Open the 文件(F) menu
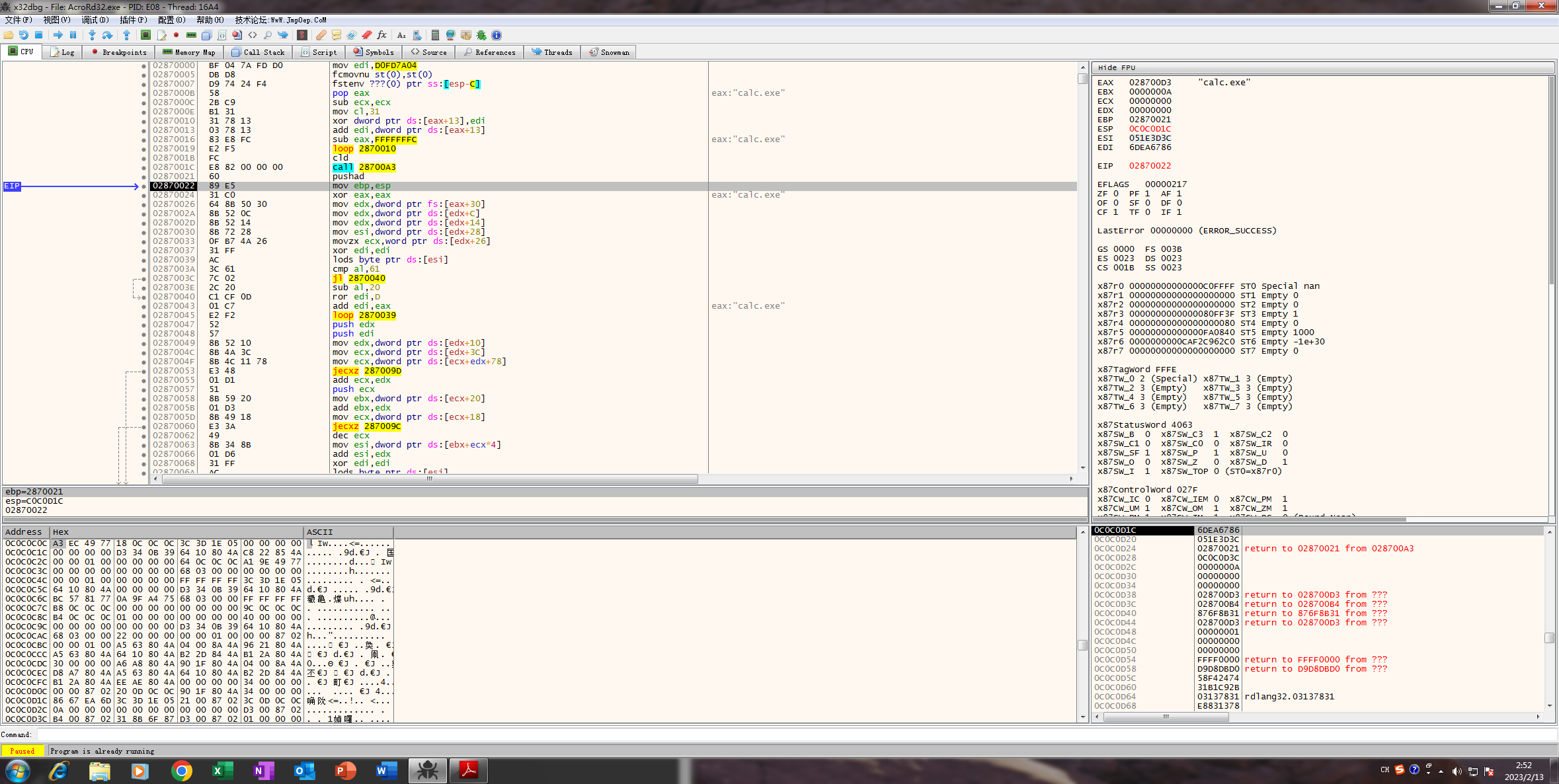1559x784 pixels. [19, 20]
